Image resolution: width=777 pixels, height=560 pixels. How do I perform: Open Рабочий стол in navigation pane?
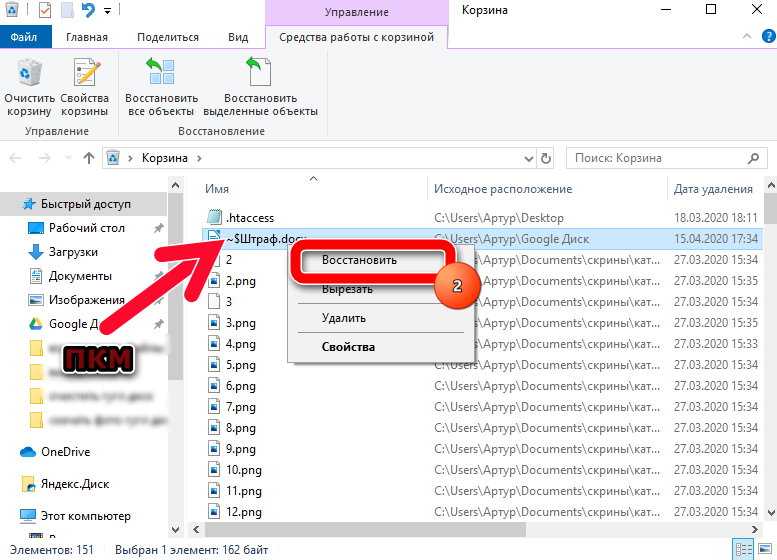[x=87, y=228]
